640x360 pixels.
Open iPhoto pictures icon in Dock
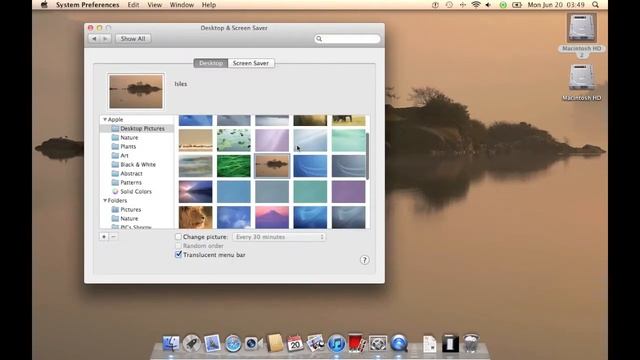316,343
